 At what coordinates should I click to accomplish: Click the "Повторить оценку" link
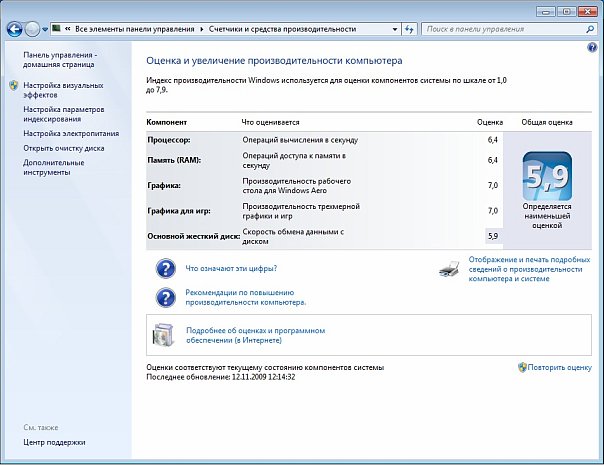(x=560, y=368)
